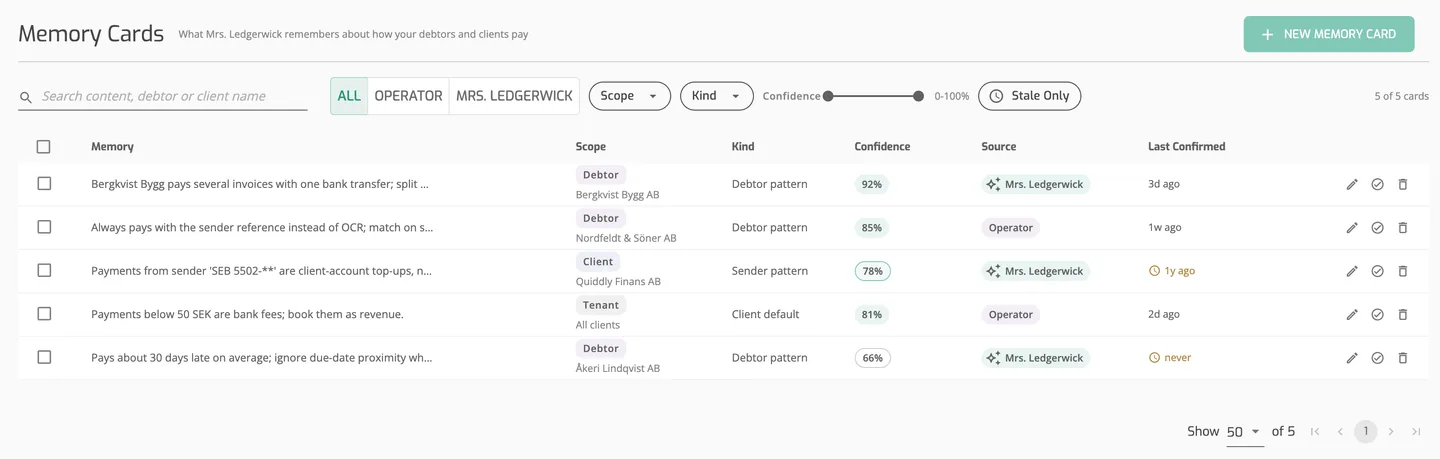Sort by the Confidence column header
1440x459 pixels.
point(882,146)
